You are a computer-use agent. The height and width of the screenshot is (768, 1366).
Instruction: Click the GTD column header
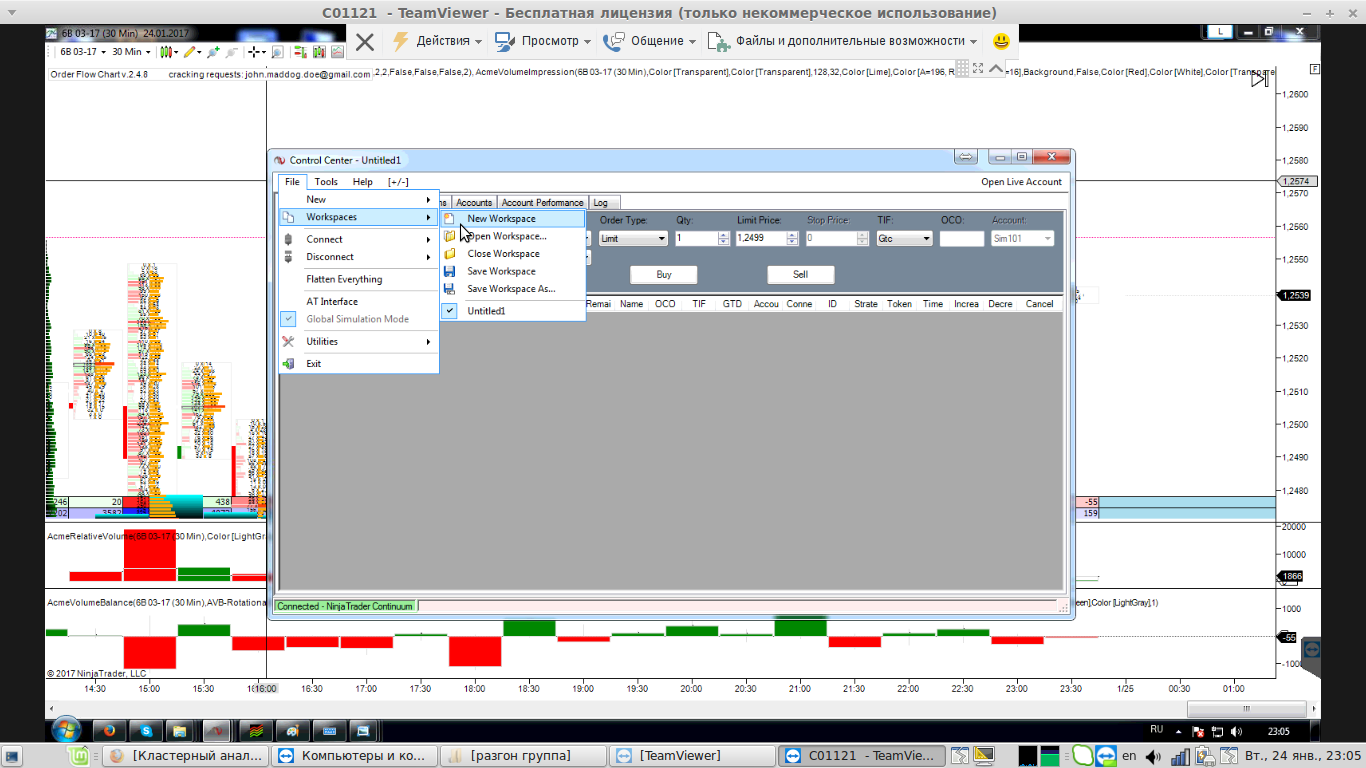(732, 304)
